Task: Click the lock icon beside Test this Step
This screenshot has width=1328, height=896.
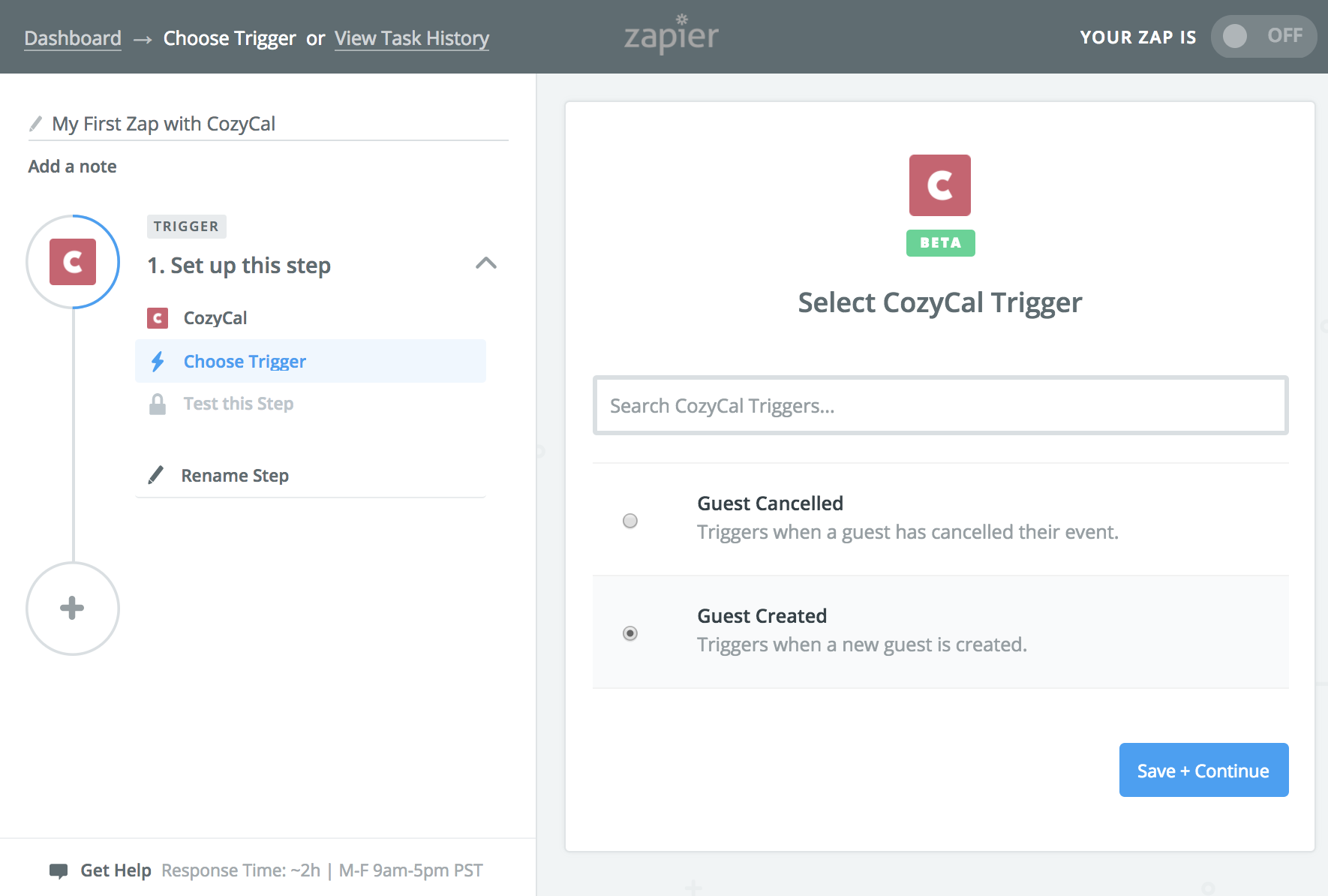Action: pyautogui.click(x=158, y=404)
